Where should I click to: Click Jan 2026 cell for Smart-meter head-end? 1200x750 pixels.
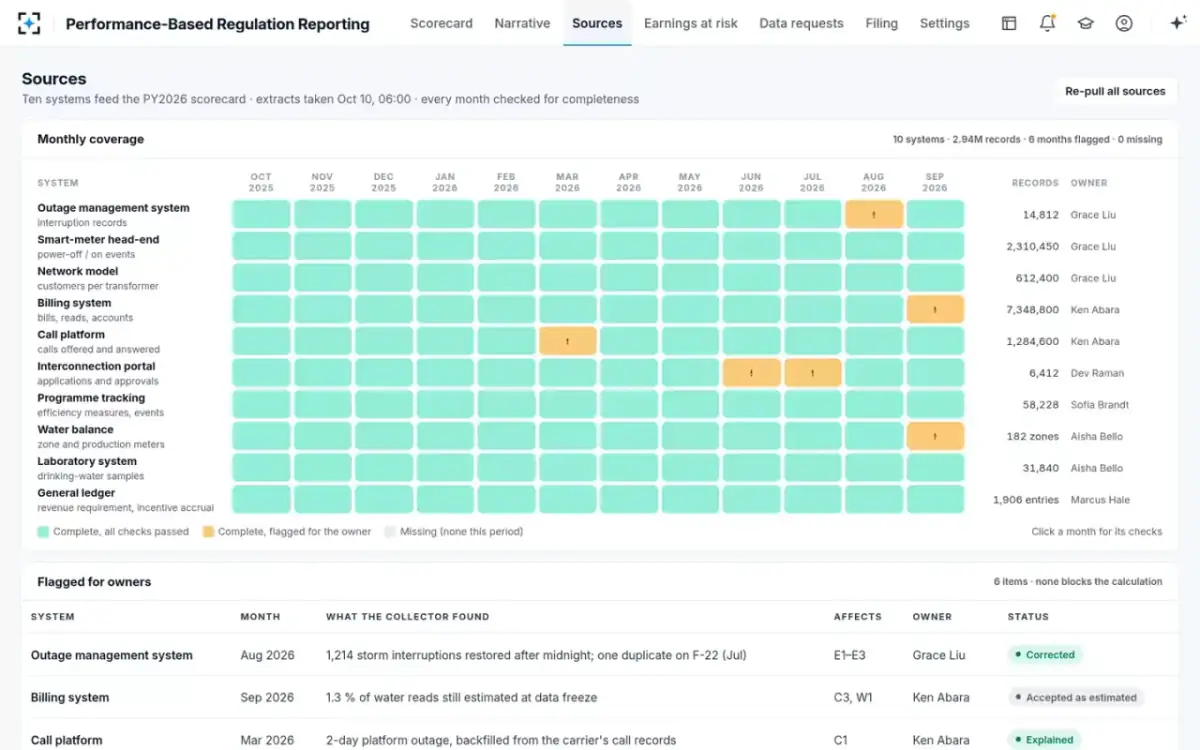tap(445, 246)
